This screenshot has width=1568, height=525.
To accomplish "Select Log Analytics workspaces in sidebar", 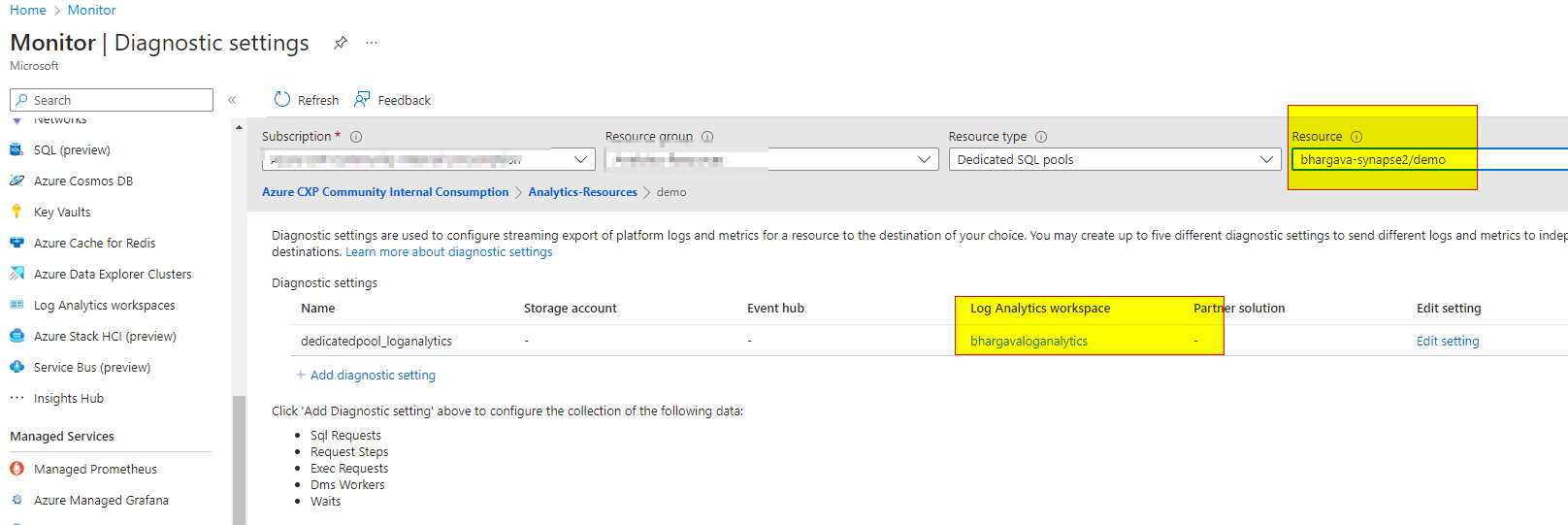I will (105, 305).
